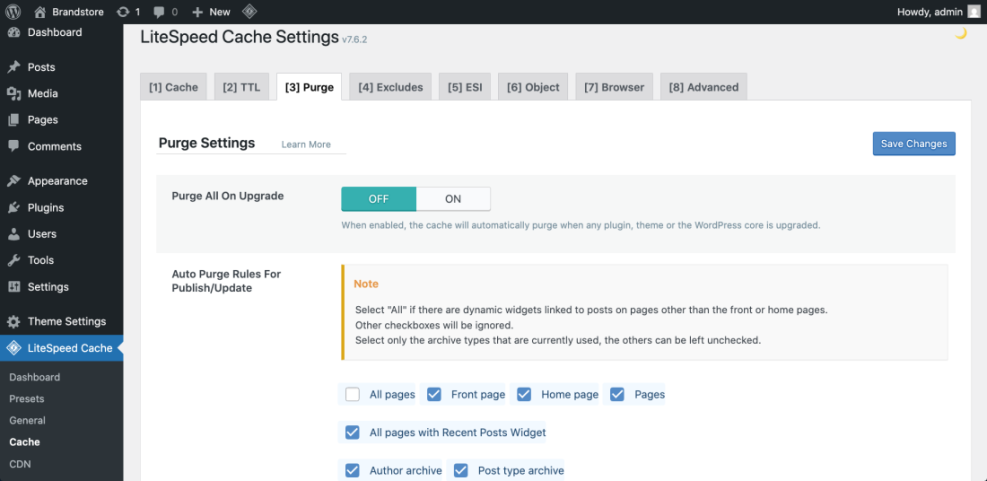987x481 pixels.
Task: Open the [6] Object tab
Action: [533, 87]
